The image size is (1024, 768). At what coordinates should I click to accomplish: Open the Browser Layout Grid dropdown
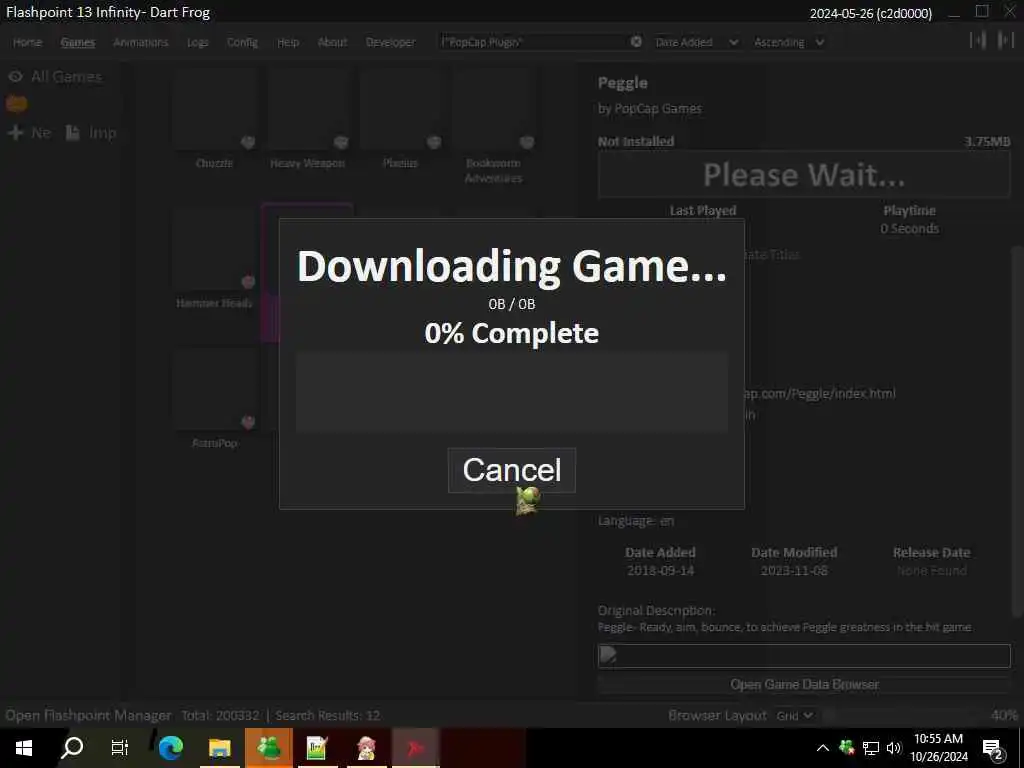pyautogui.click(x=794, y=715)
